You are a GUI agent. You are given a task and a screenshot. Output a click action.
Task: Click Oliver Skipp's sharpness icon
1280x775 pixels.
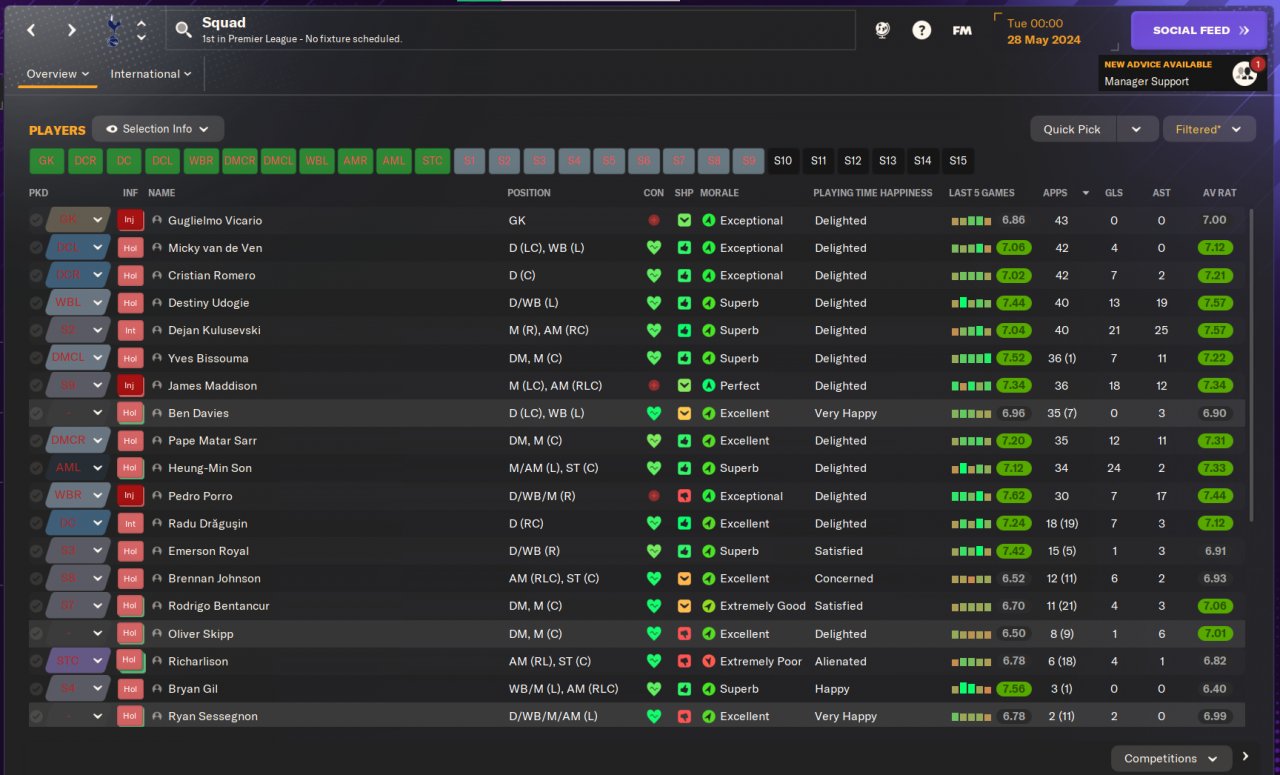[684, 634]
